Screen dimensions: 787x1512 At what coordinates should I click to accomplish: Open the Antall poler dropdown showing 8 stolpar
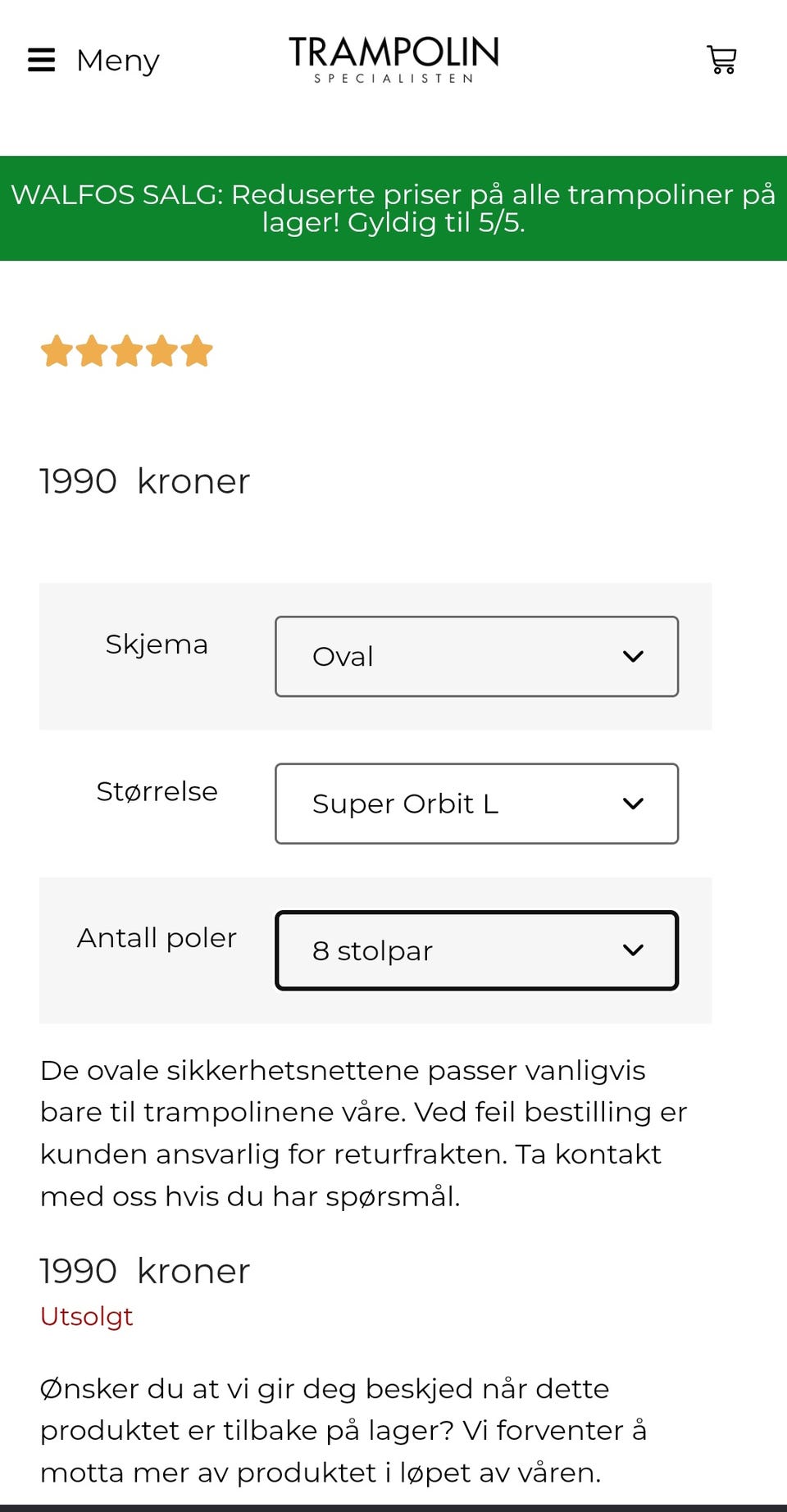point(476,950)
